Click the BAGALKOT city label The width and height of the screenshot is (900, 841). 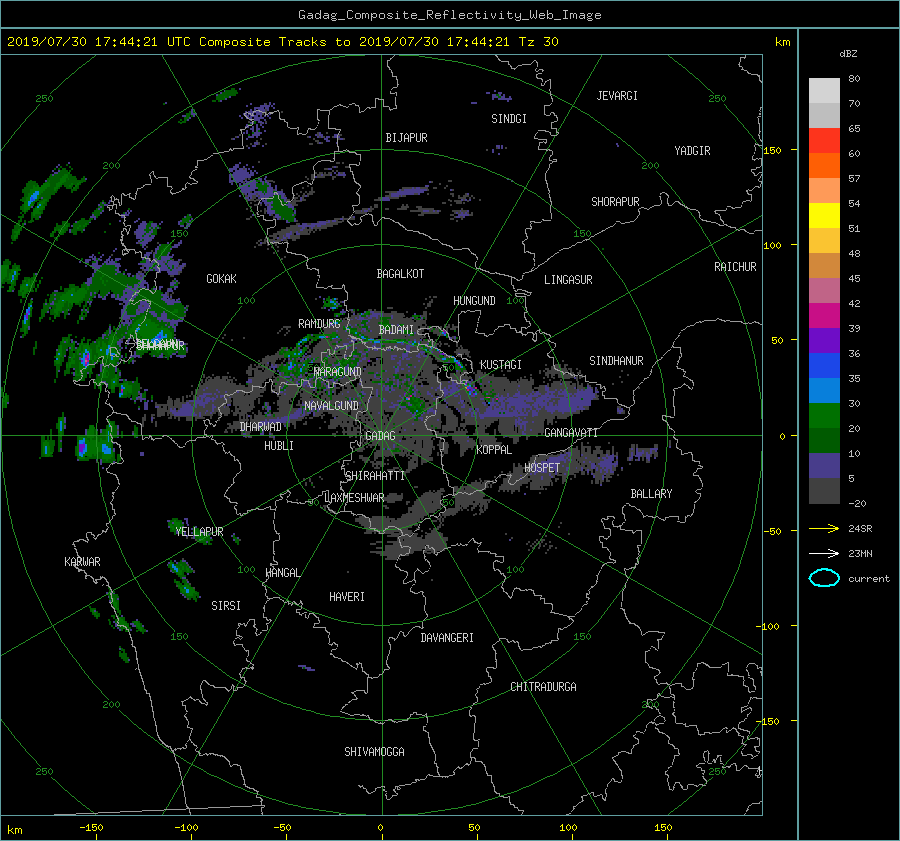pos(400,274)
